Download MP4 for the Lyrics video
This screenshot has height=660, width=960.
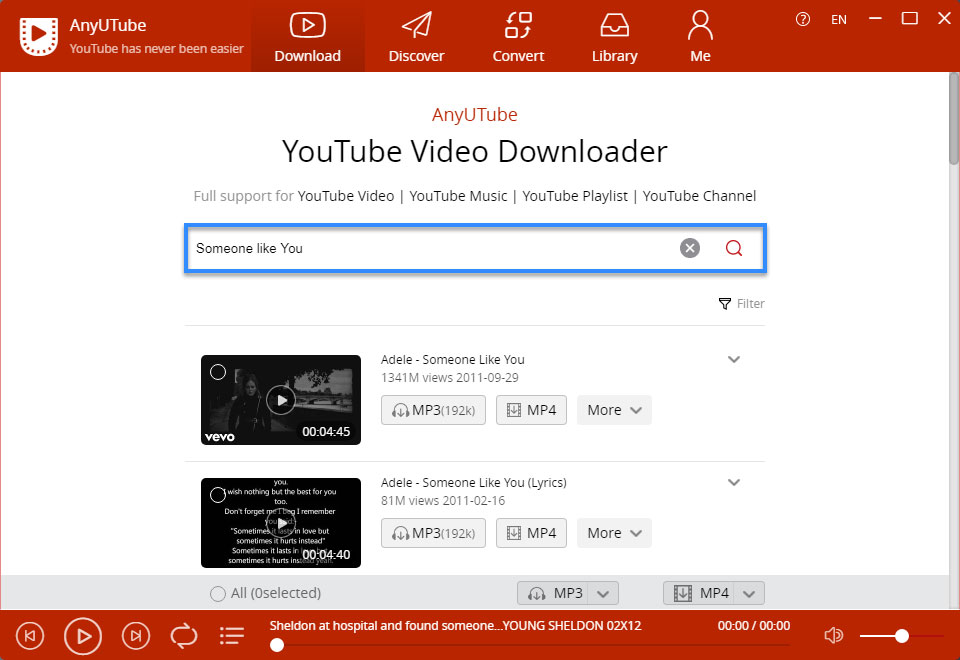[x=531, y=533]
